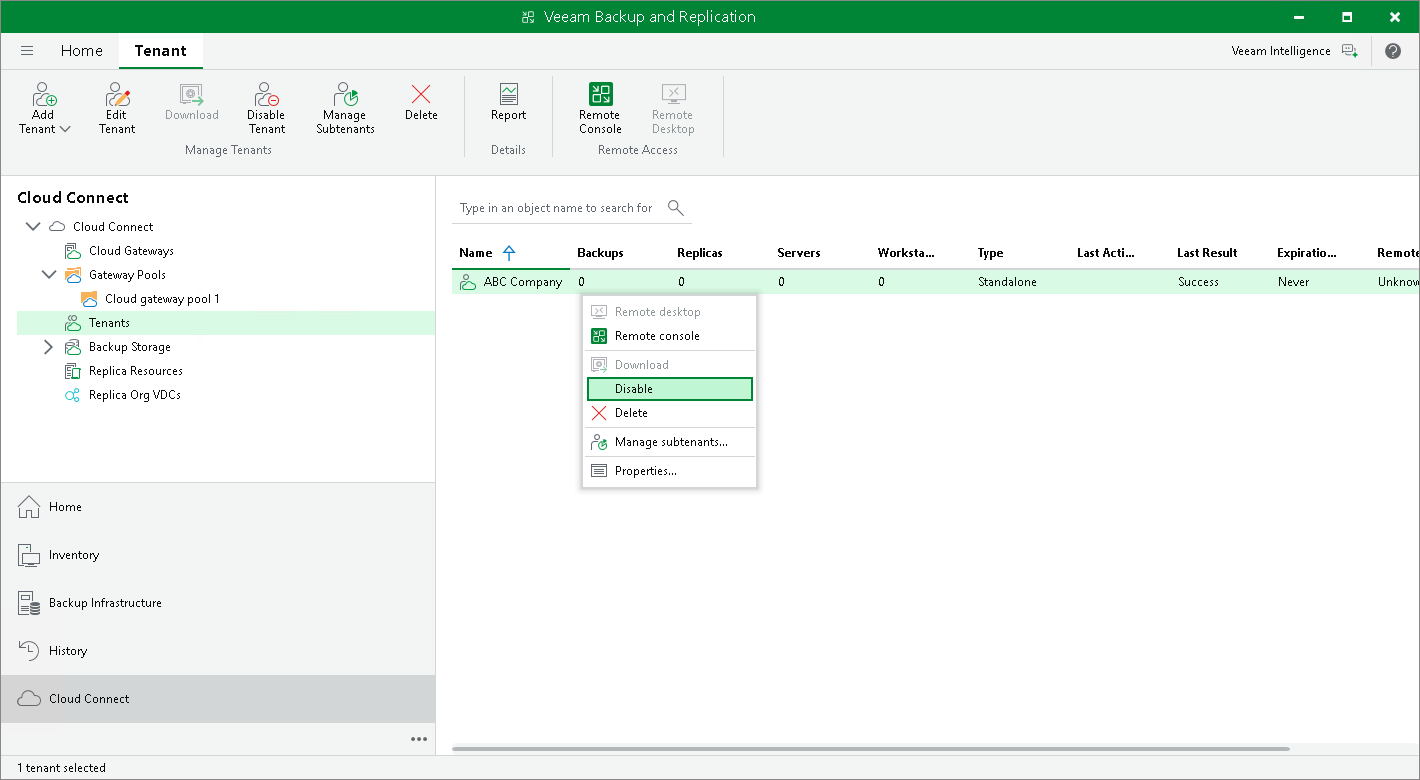Click the 'Standalone' type cell
The height and width of the screenshot is (780, 1420).
pos(1007,282)
